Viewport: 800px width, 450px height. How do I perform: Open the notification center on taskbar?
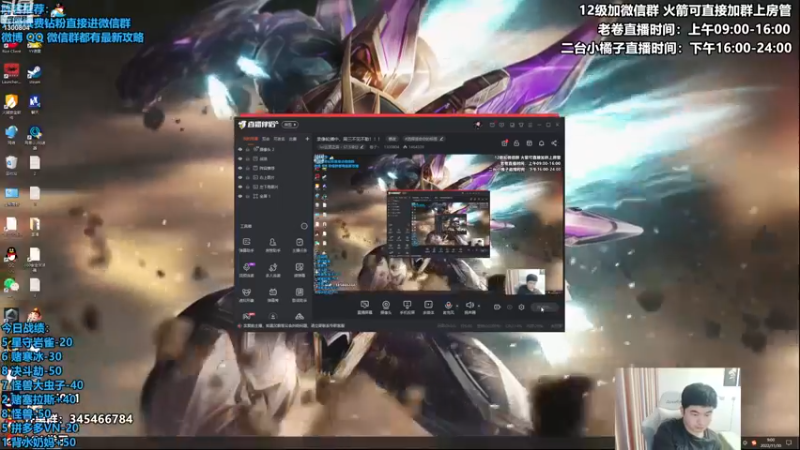point(789,442)
